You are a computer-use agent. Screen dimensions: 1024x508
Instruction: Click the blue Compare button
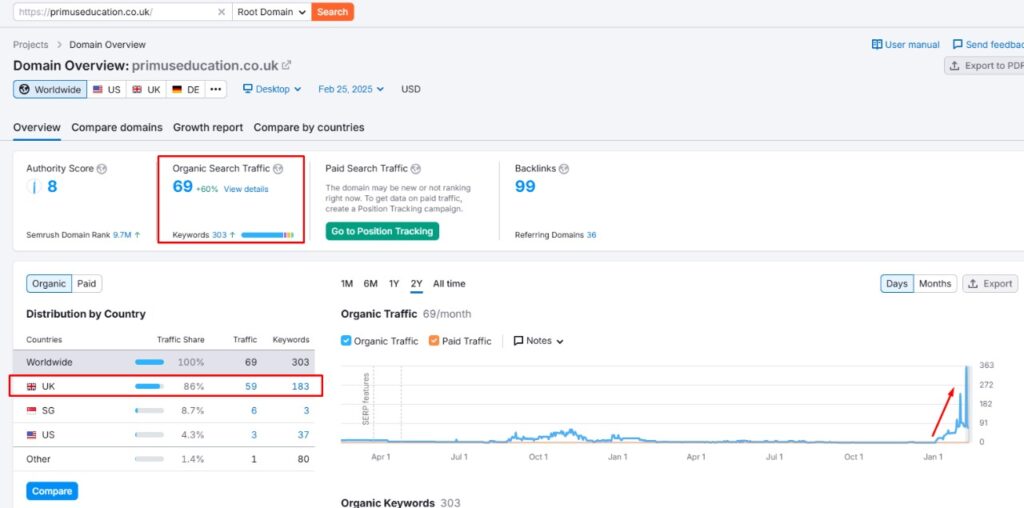[x=52, y=491]
